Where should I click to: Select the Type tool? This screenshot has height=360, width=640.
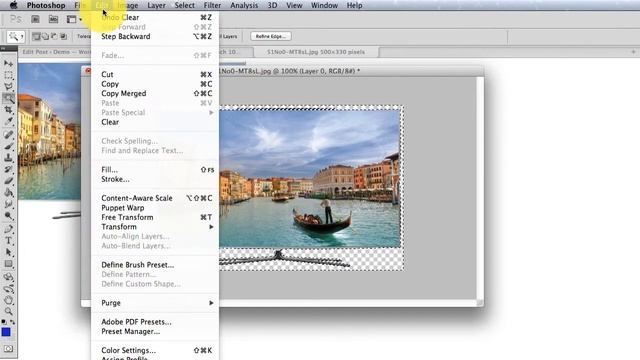(x=9, y=241)
